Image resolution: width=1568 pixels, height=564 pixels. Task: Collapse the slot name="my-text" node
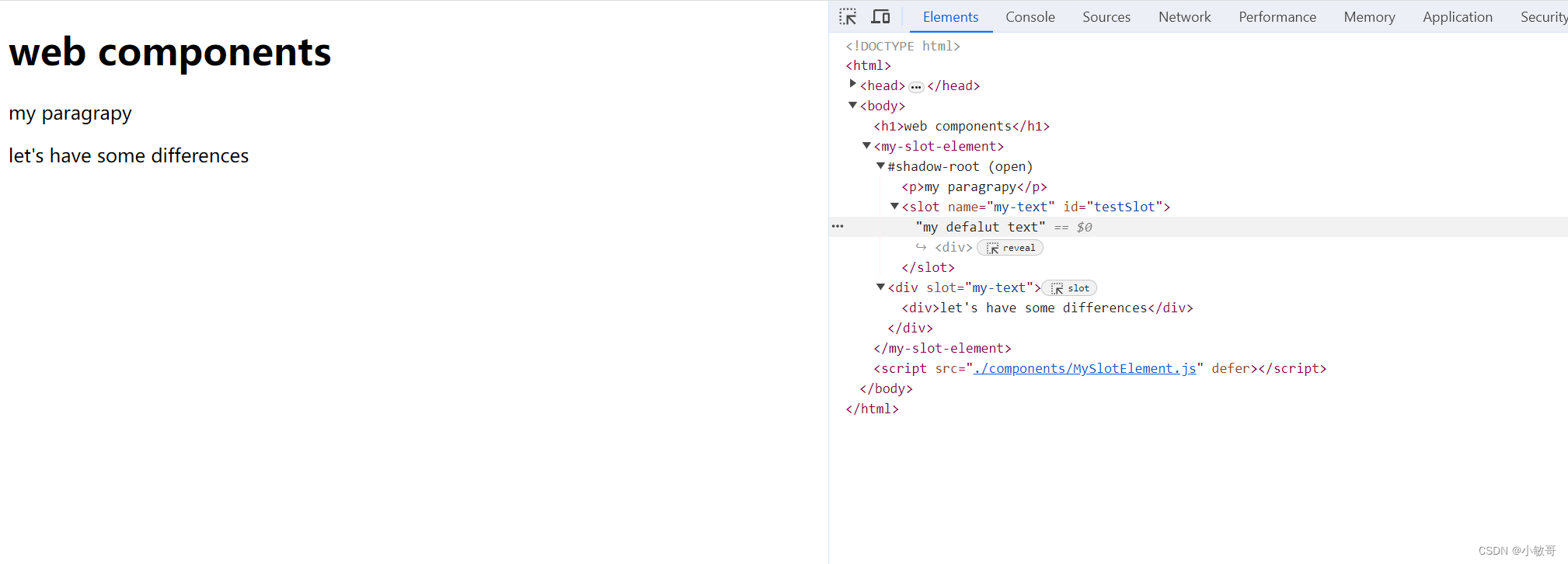[x=894, y=206]
